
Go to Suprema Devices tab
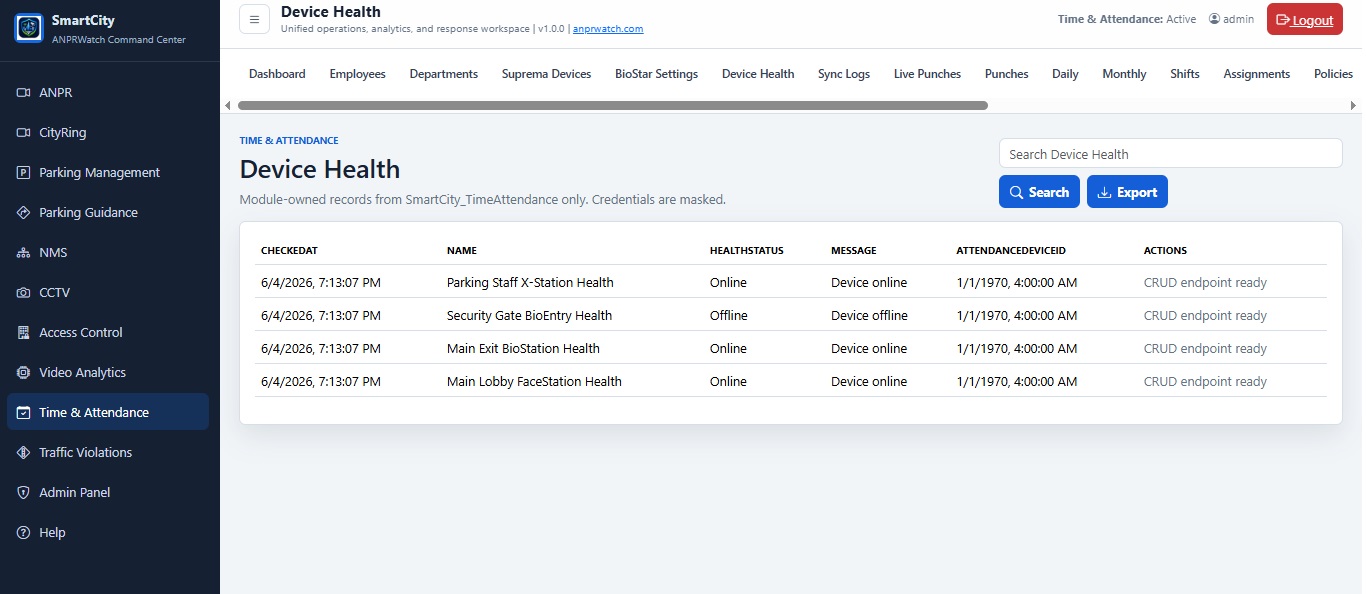(x=546, y=74)
